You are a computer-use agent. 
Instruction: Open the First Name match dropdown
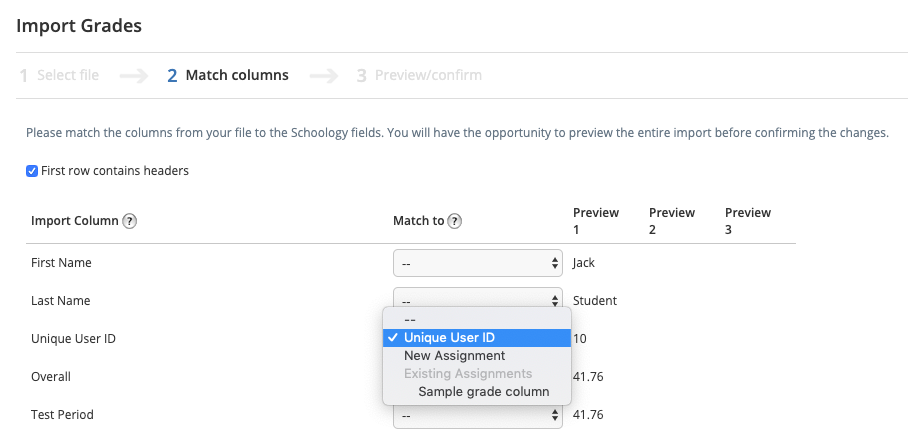(x=477, y=263)
